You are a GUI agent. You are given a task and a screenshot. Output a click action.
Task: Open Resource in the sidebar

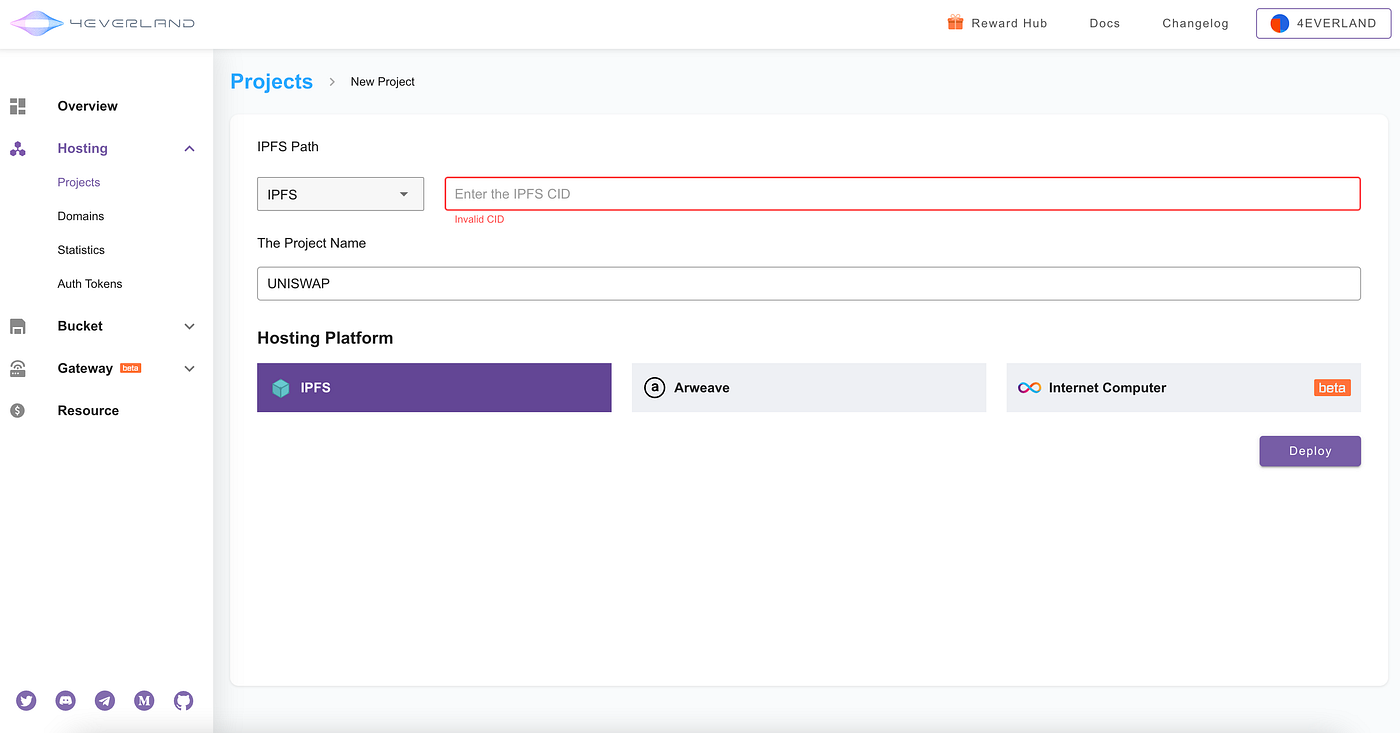tap(88, 411)
